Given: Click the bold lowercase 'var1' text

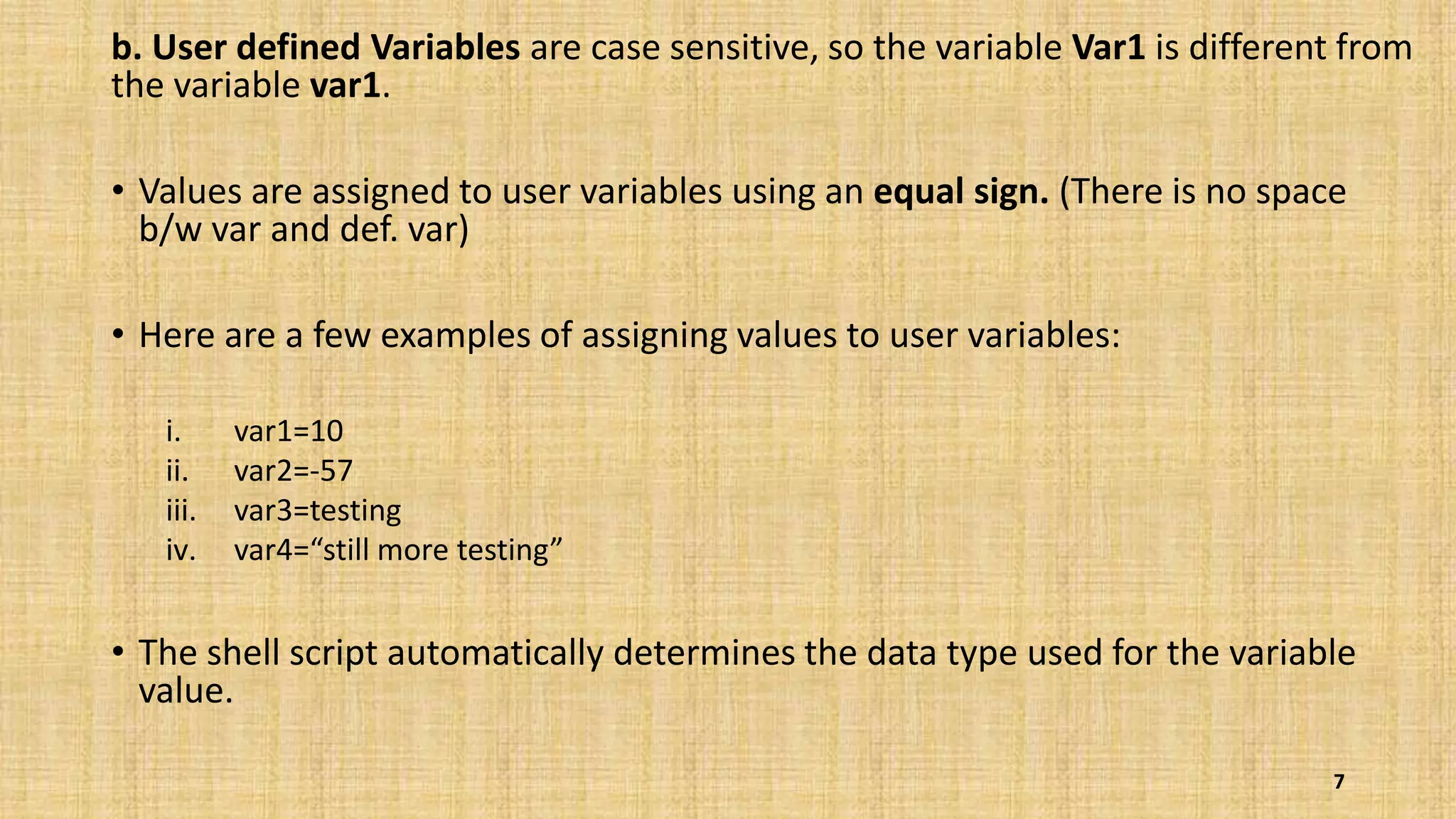Looking at the screenshot, I should click(x=346, y=86).
